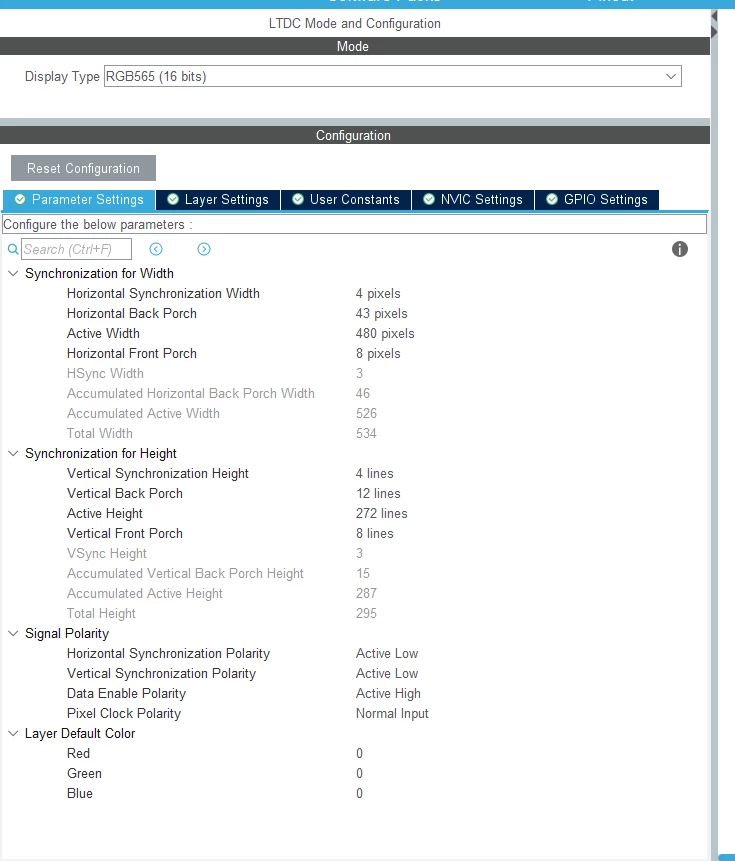Open the GPIO Settings tab
The height and width of the screenshot is (861, 735).
tap(597, 199)
